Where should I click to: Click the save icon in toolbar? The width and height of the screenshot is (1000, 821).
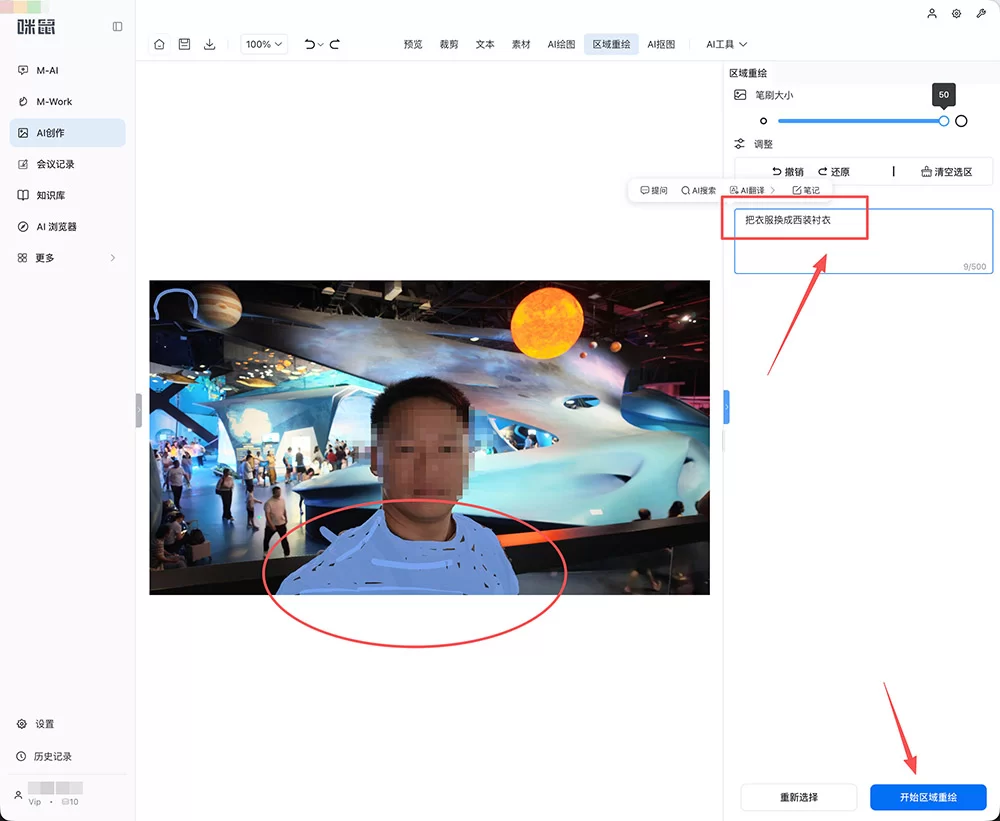[x=184, y=44]
